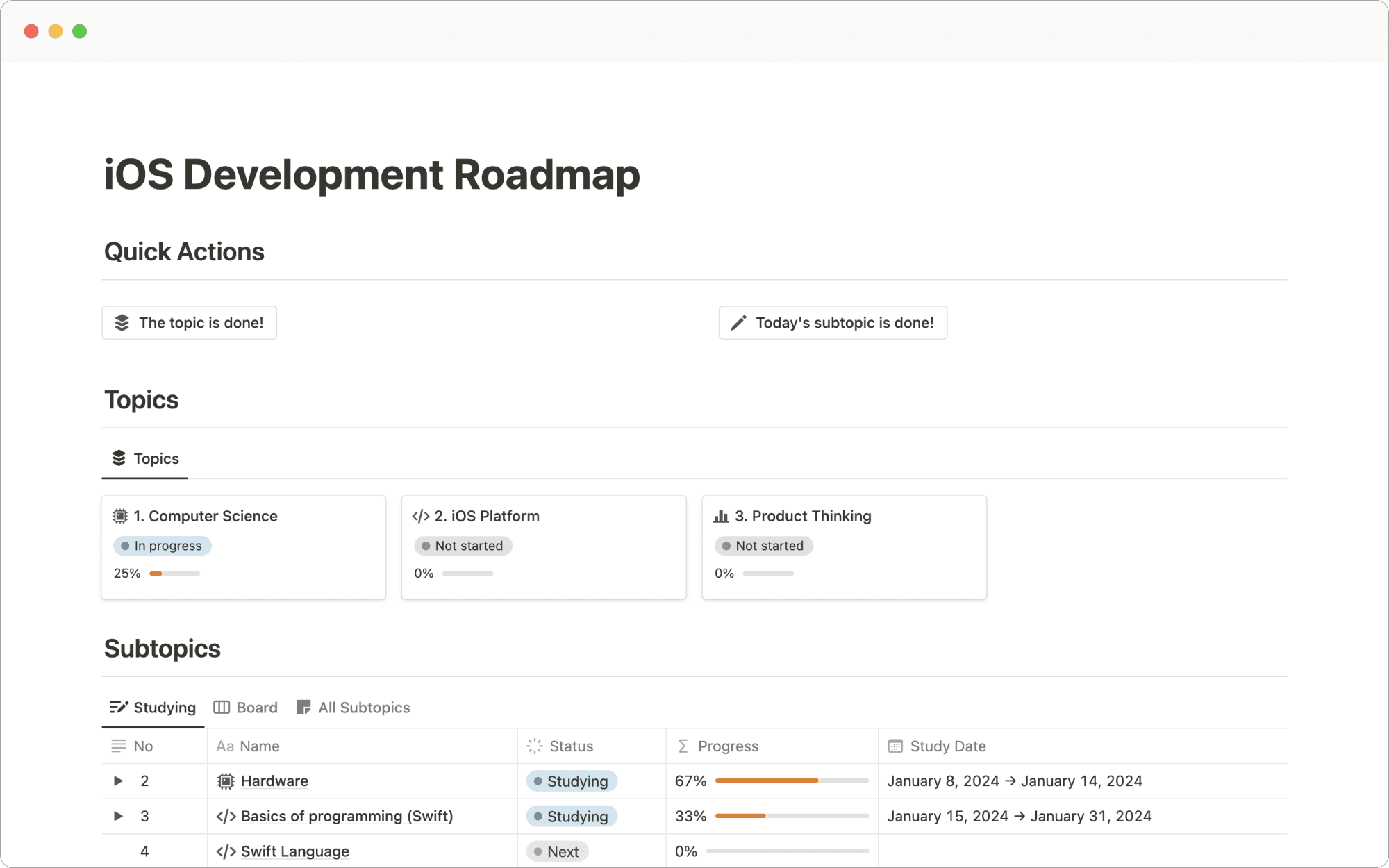Click the calendar icon in Study Date header
The image size is (1389, 868).
(x=895, y=746)
